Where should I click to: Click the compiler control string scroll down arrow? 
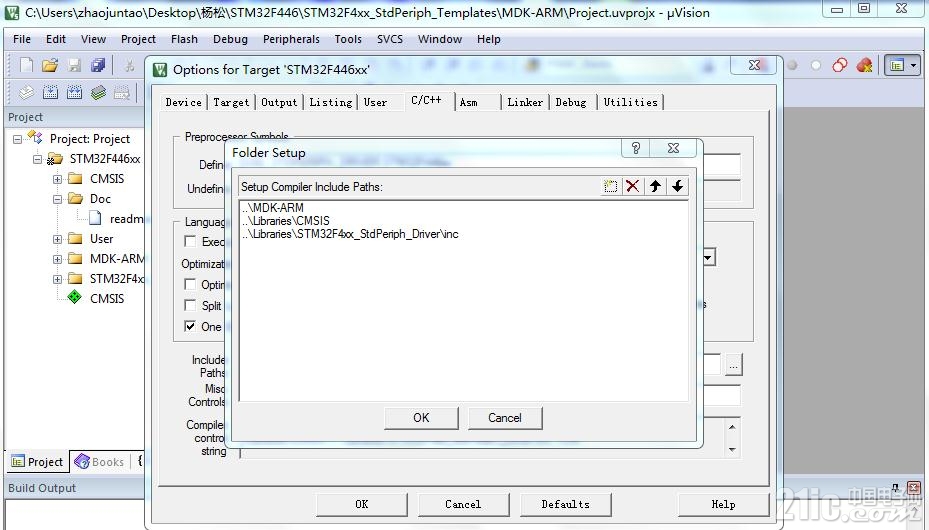[732, 449]
